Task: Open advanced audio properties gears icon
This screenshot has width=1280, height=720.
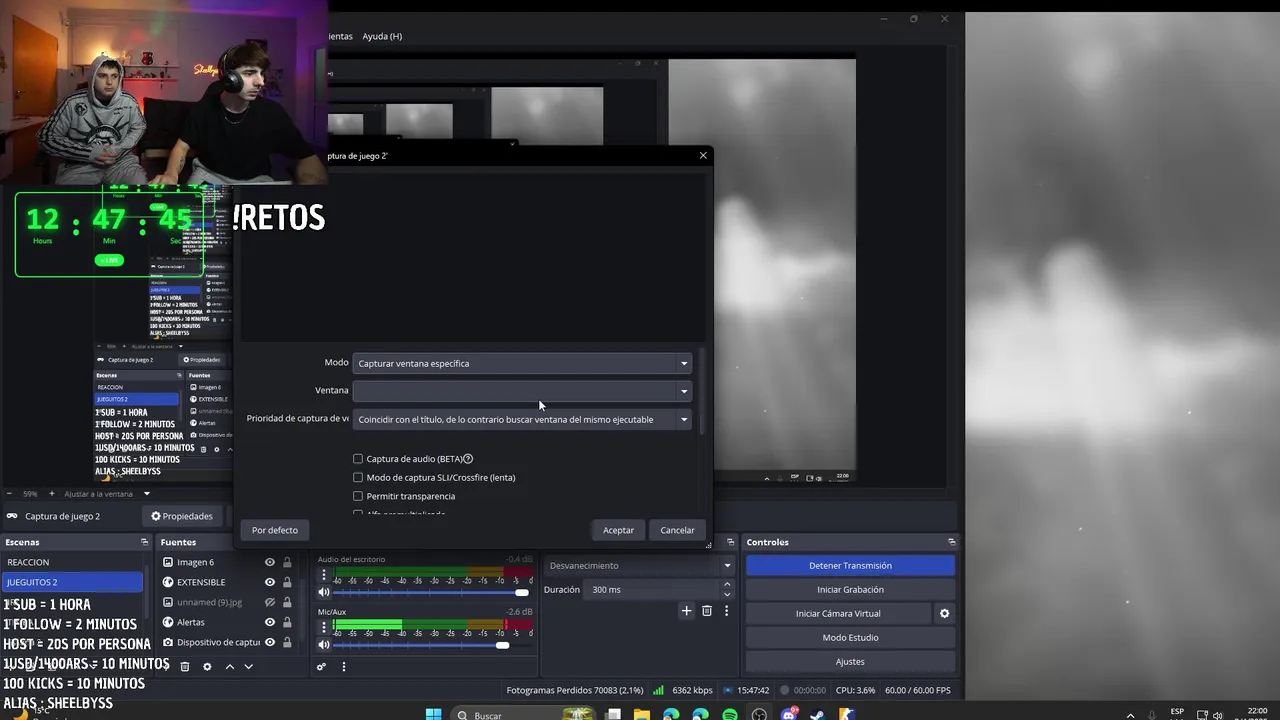Action: tap(321, 666)
